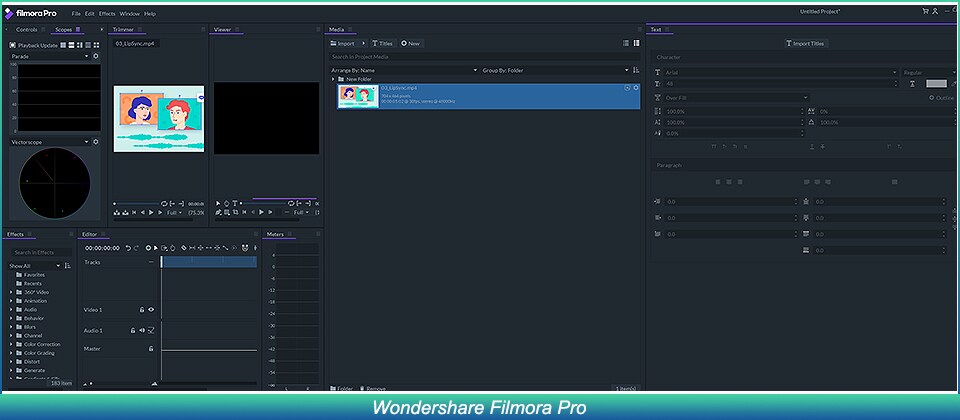Viewport: 960px width, 420px height.
Task: Select the two-row scopes layout icon
Action: (71, 45)
